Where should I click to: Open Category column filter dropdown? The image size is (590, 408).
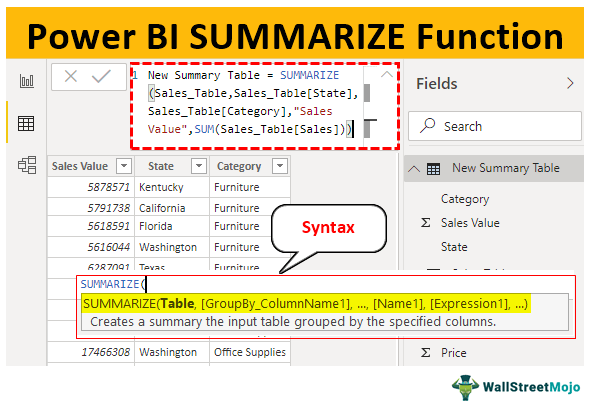click(x=280, y=166)
